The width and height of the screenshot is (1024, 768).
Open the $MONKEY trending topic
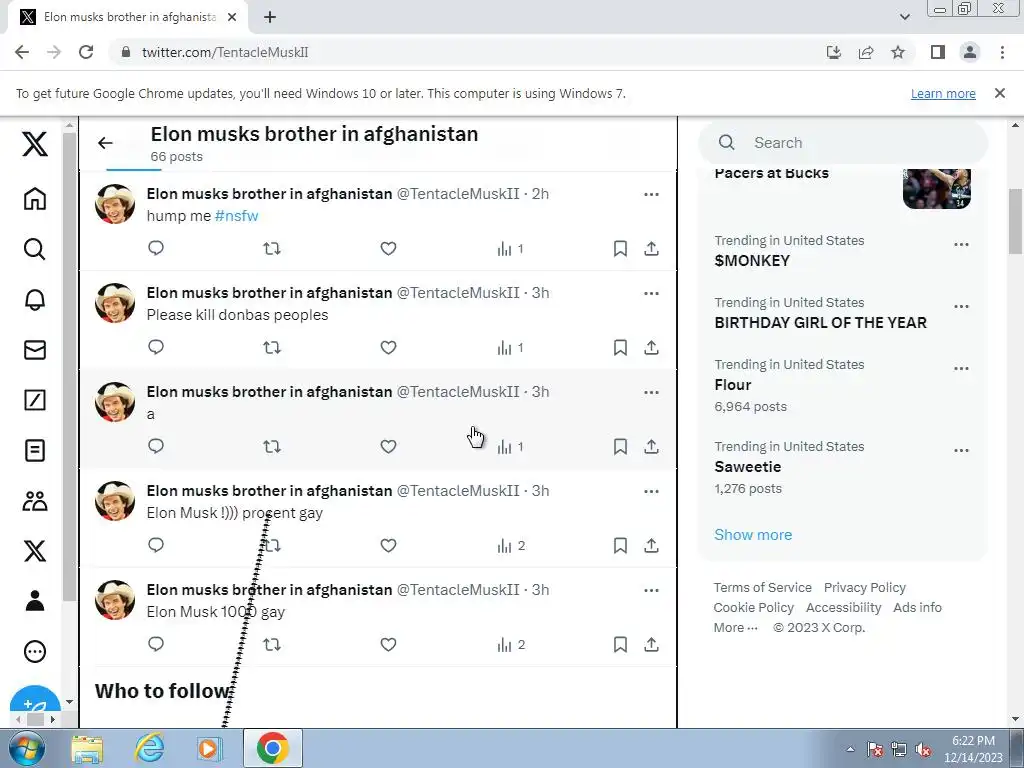pyautogui.click(x=752, y=261)
